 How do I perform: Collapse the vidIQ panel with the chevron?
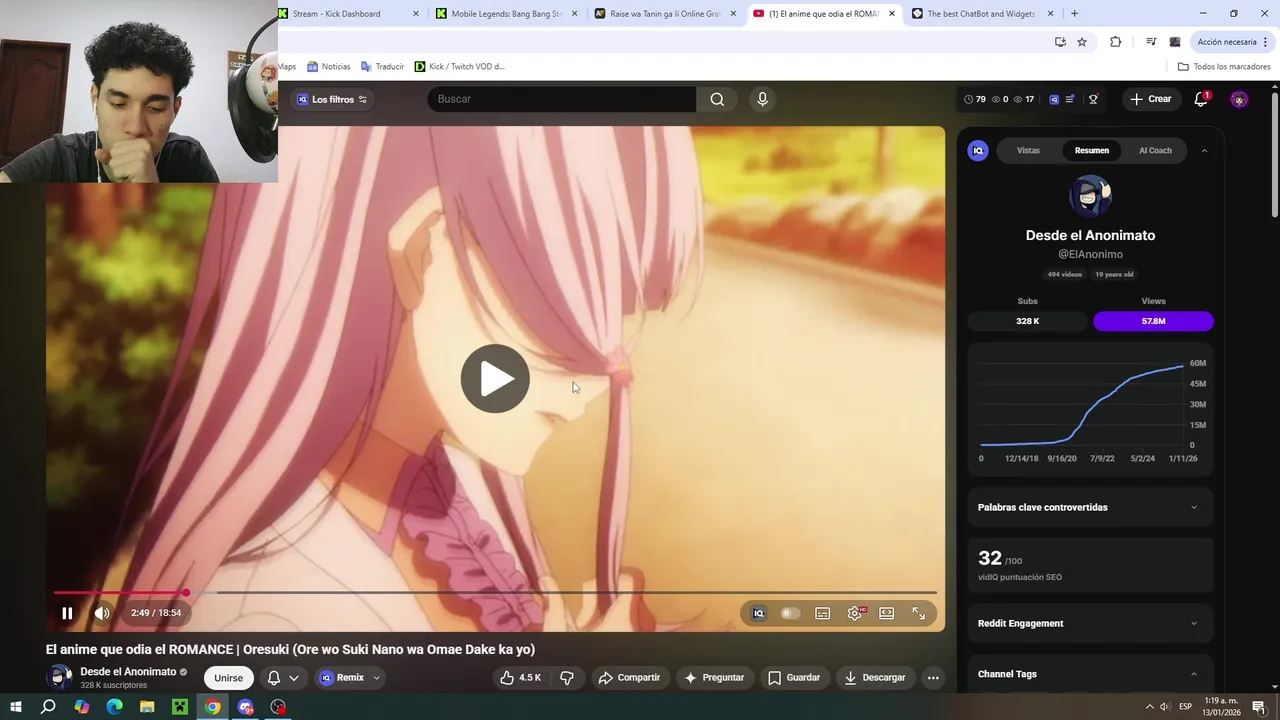pos(1204,150)
